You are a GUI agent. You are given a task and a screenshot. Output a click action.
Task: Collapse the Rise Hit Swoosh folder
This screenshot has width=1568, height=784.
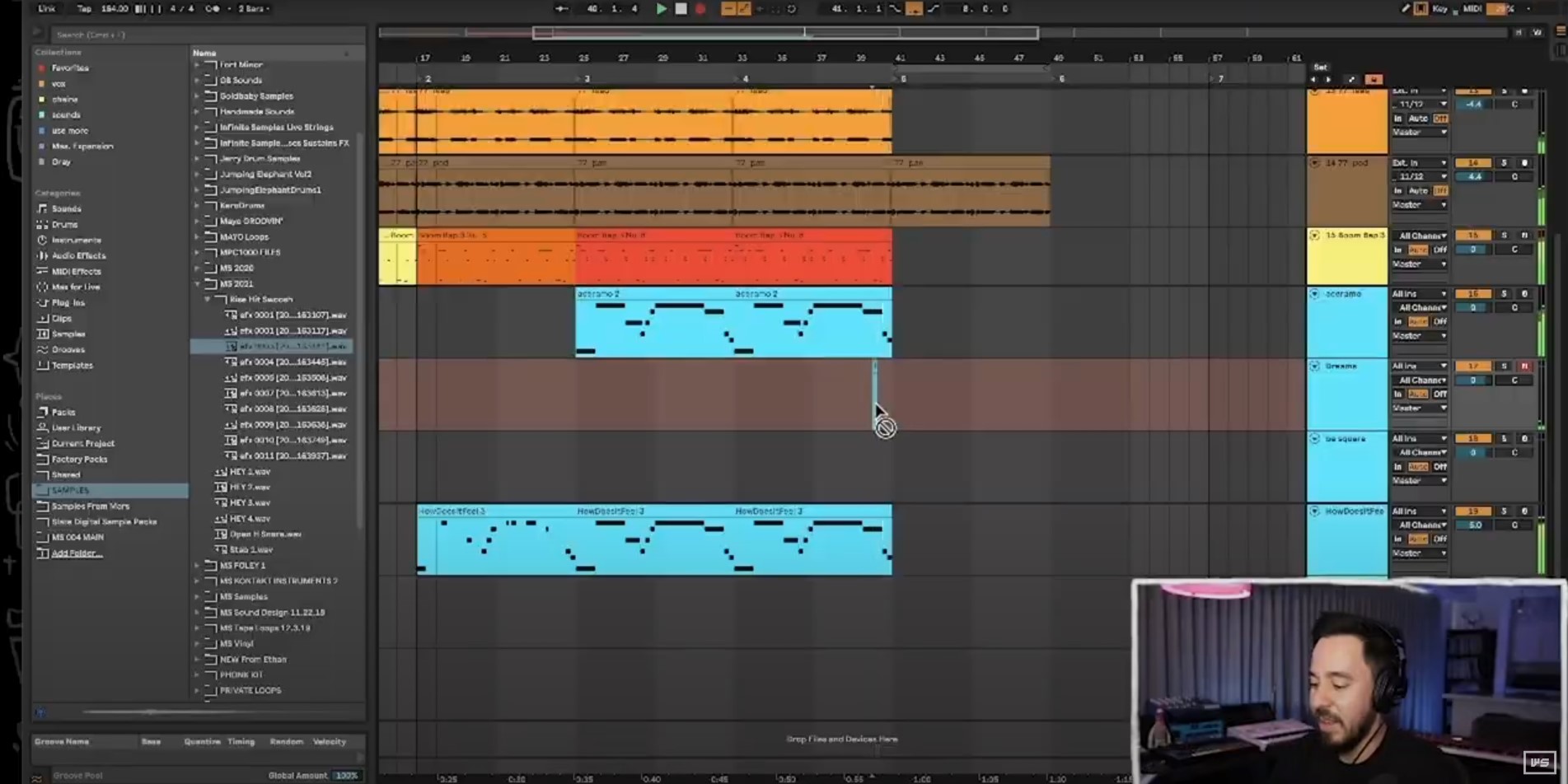(x=207, y=300)
